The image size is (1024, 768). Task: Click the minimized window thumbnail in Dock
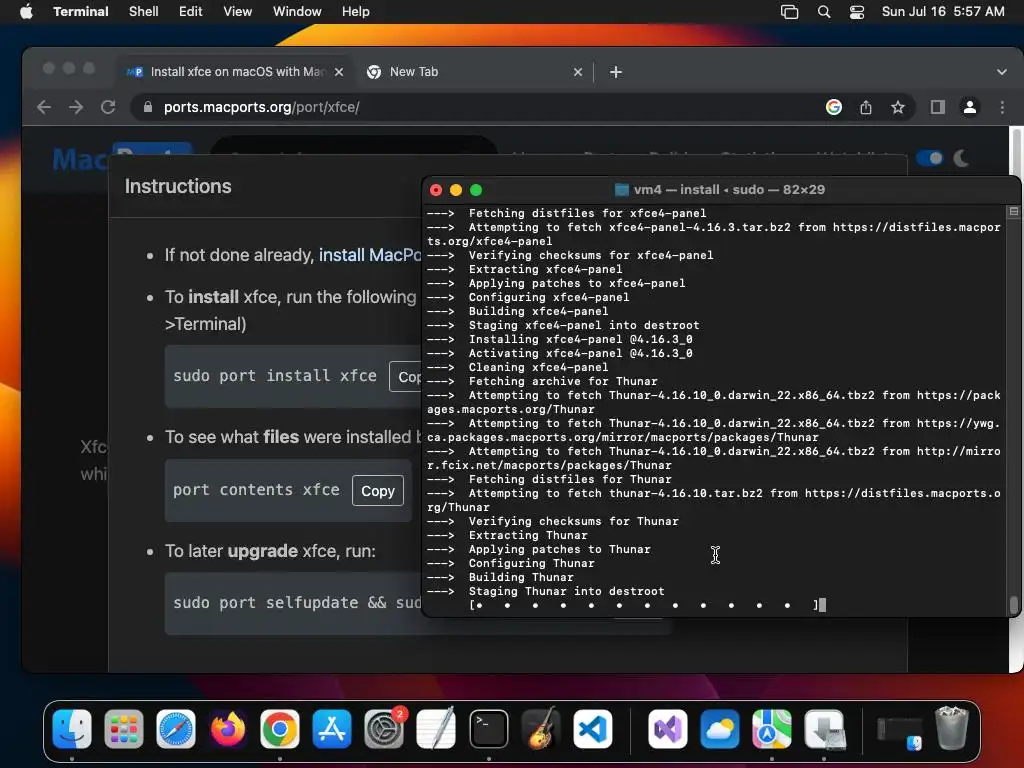899,733
